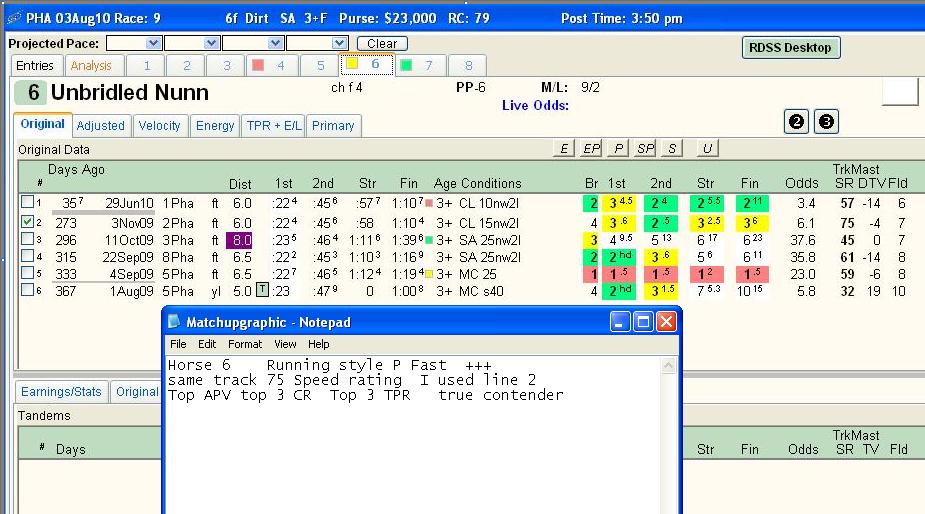Click the circled 2 icon button
The image size is (925, 514).
pos(796,122)
